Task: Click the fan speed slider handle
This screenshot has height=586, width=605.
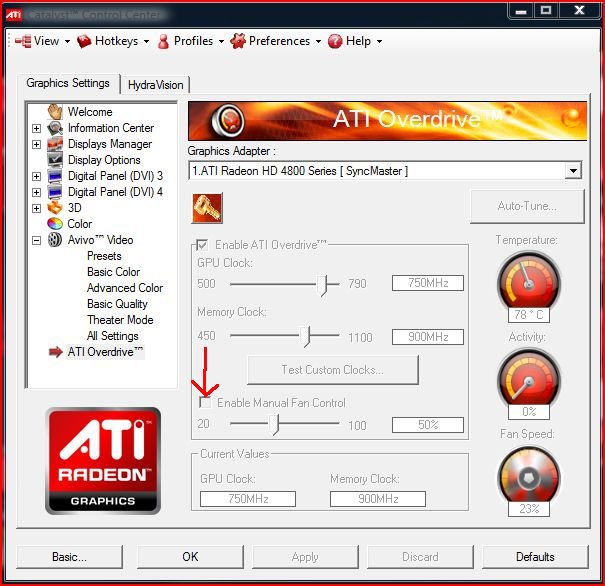Action: (274, 424)
